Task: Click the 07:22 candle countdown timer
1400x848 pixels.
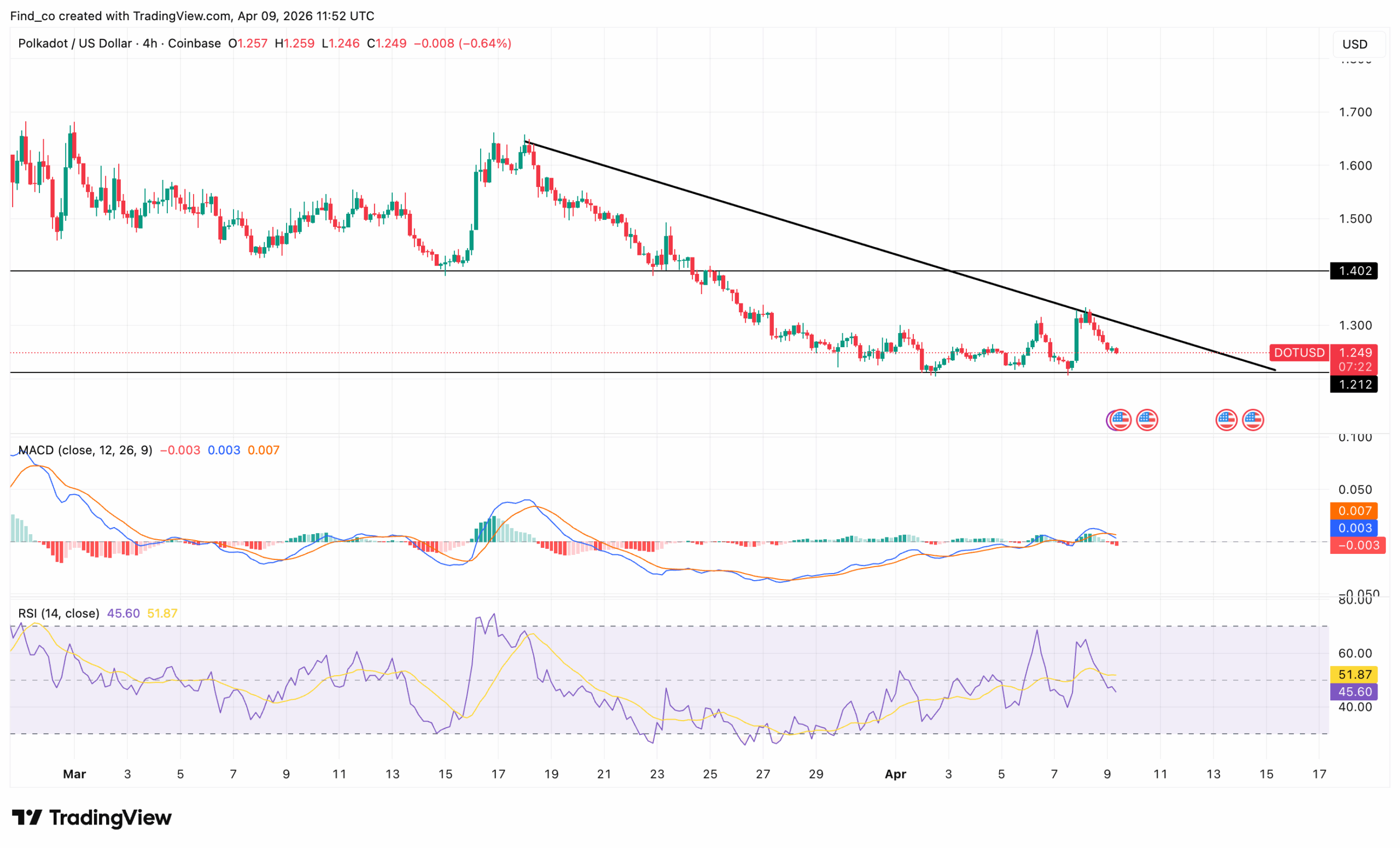Action: [1354, 367]
